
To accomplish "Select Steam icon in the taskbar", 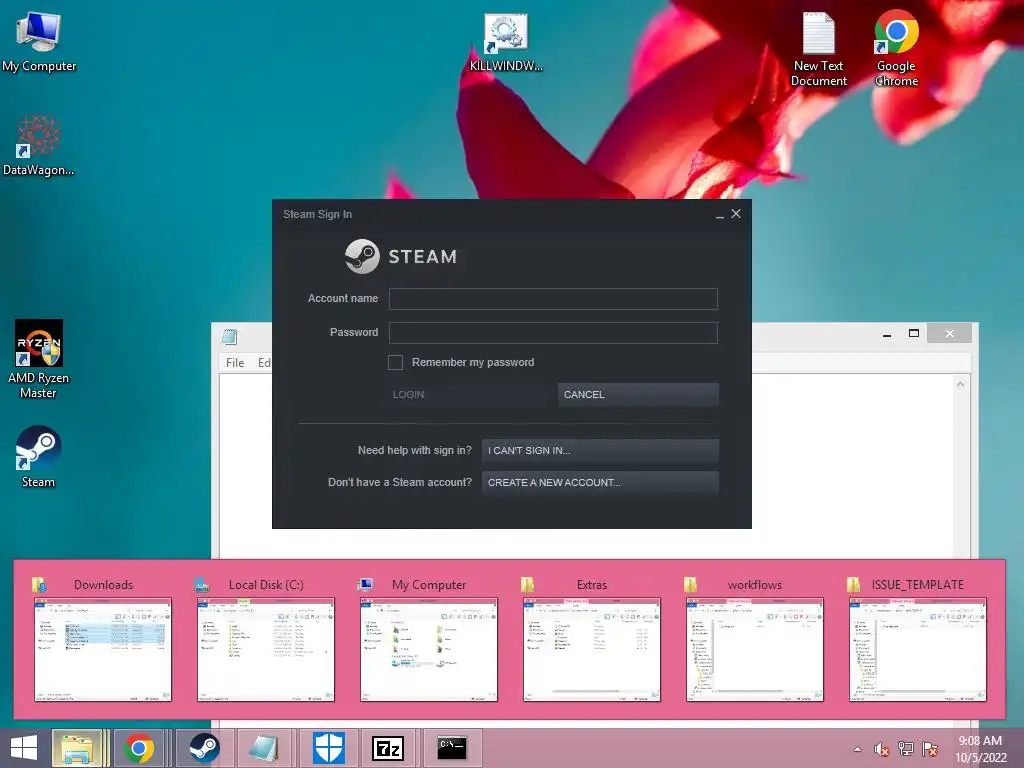I will (x=204, y=748).
